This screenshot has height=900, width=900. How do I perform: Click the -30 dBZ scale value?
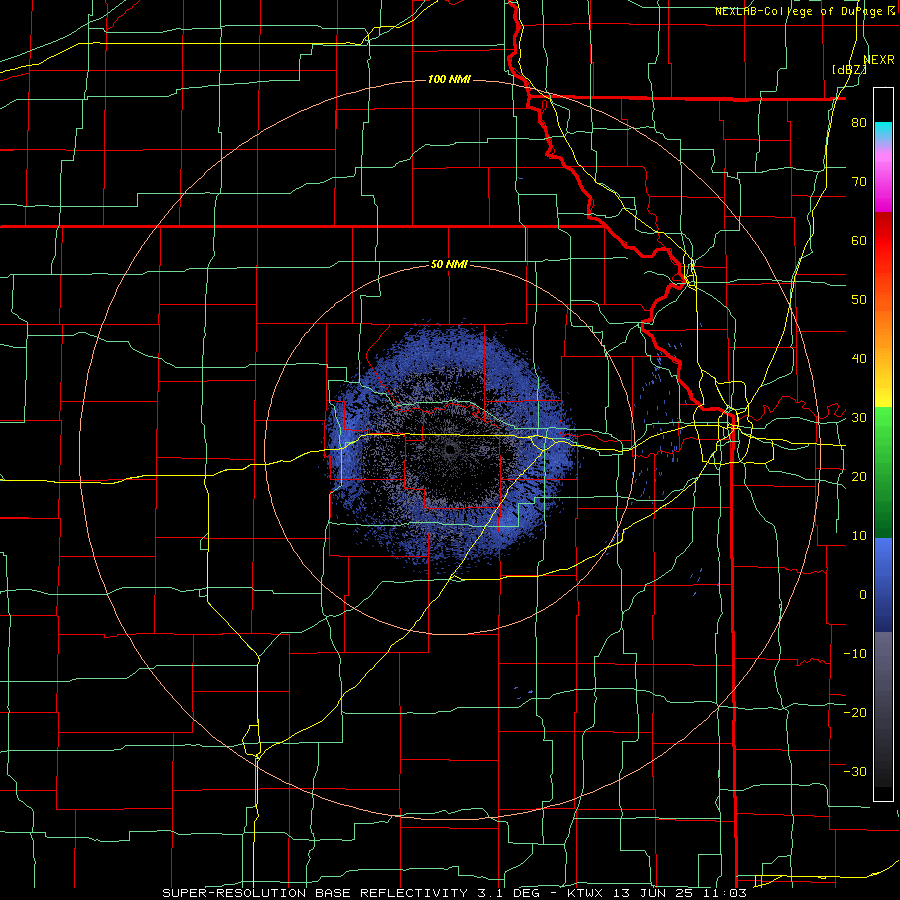pyautogui.click(x=855, y=771)
